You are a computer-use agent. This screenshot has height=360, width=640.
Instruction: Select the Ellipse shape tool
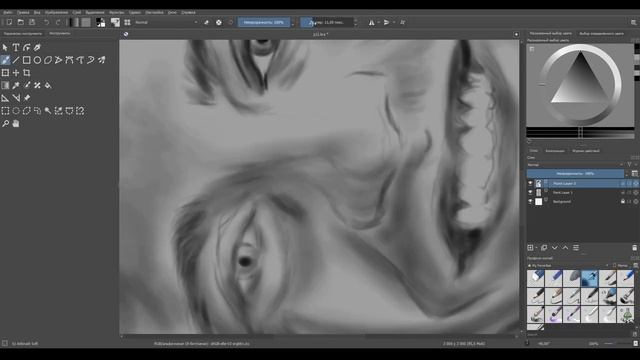(x=37, y=60)
